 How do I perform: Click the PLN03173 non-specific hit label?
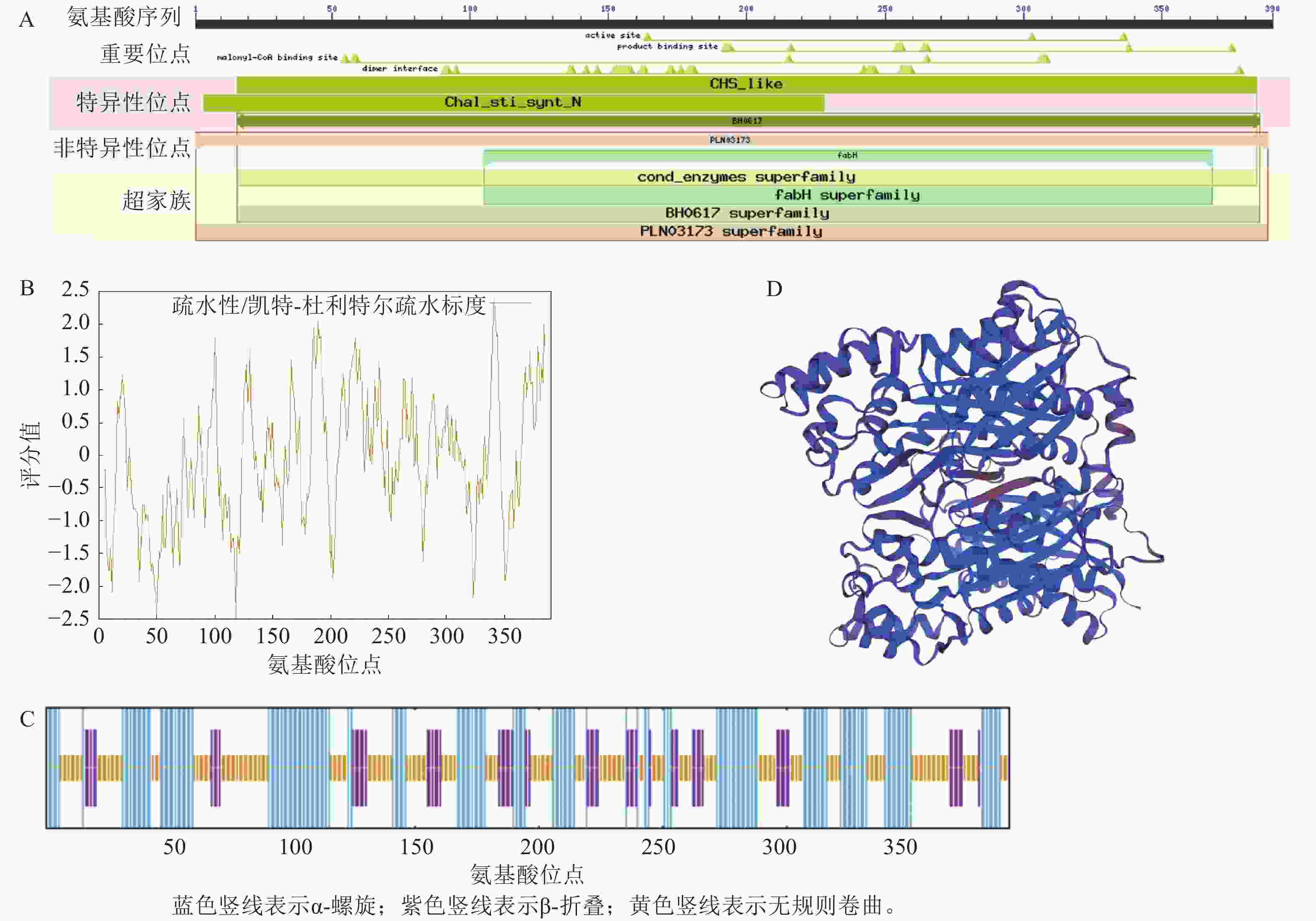click(x=729, y=140)
